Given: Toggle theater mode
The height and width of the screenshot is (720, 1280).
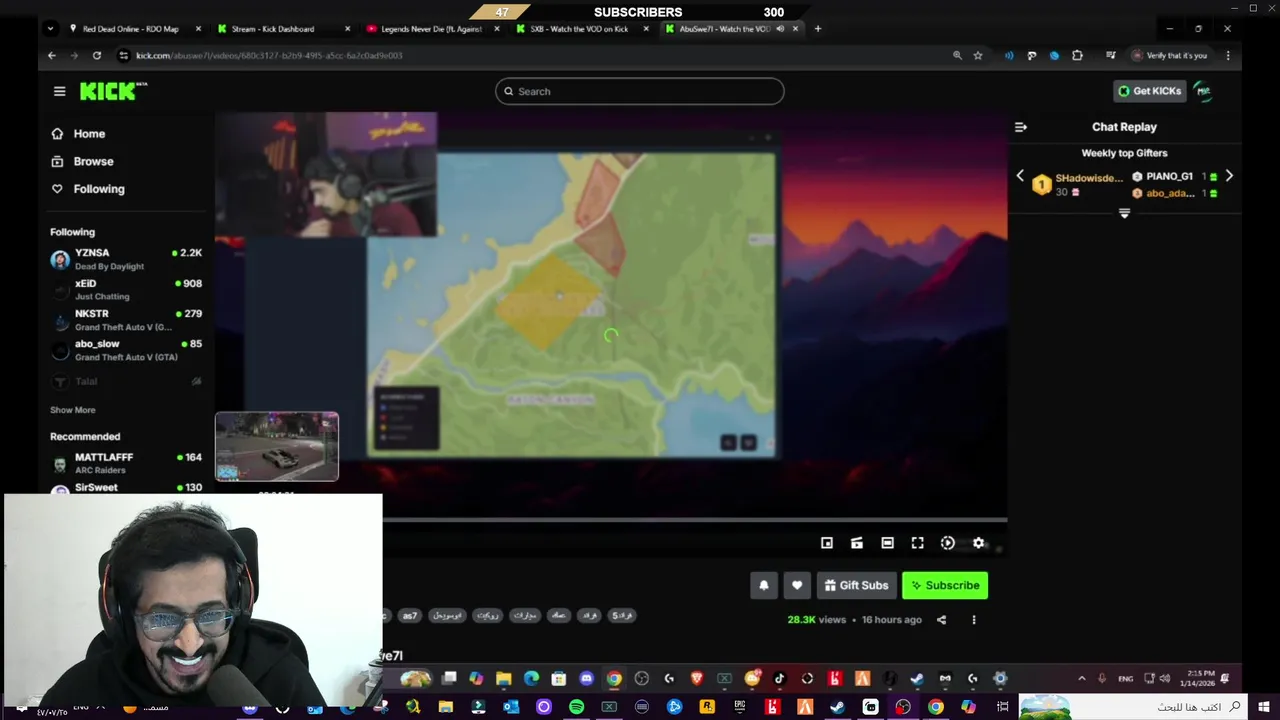Looking at the screenshot, I should tap(887, 543).
